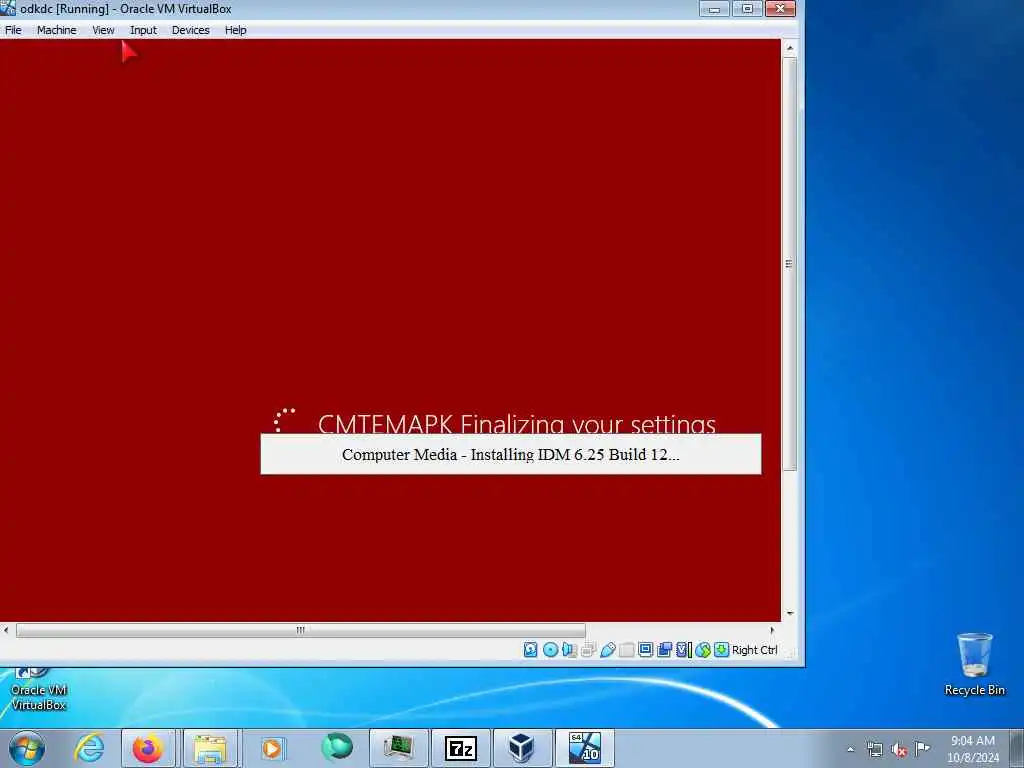Click the running VM taskbar button

click(x=584, y=748)
